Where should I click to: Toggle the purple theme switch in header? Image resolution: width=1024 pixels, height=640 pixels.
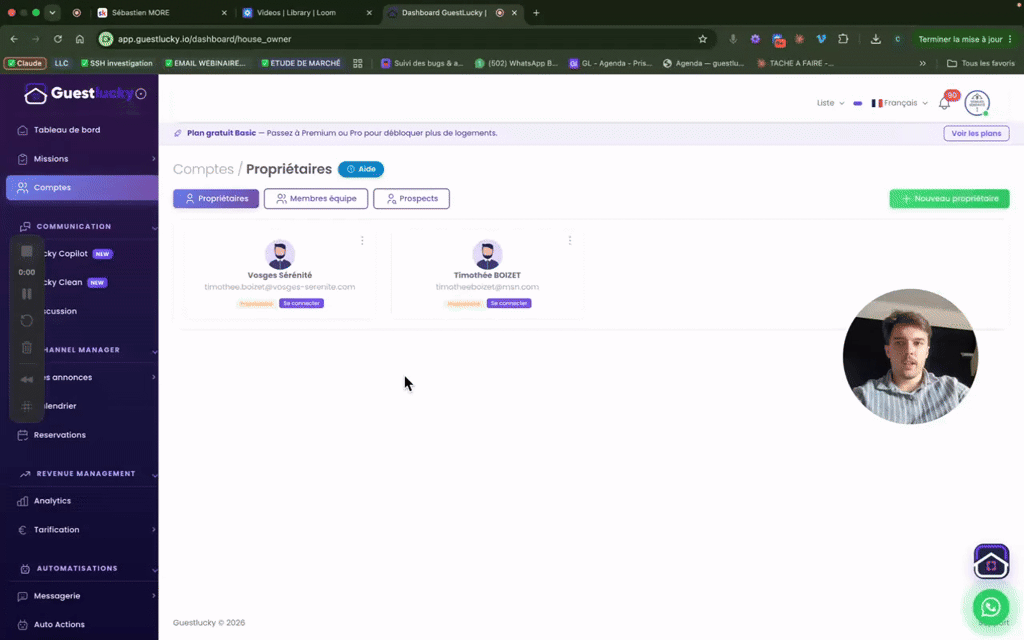pyautogui.click(x=857, y=103)
